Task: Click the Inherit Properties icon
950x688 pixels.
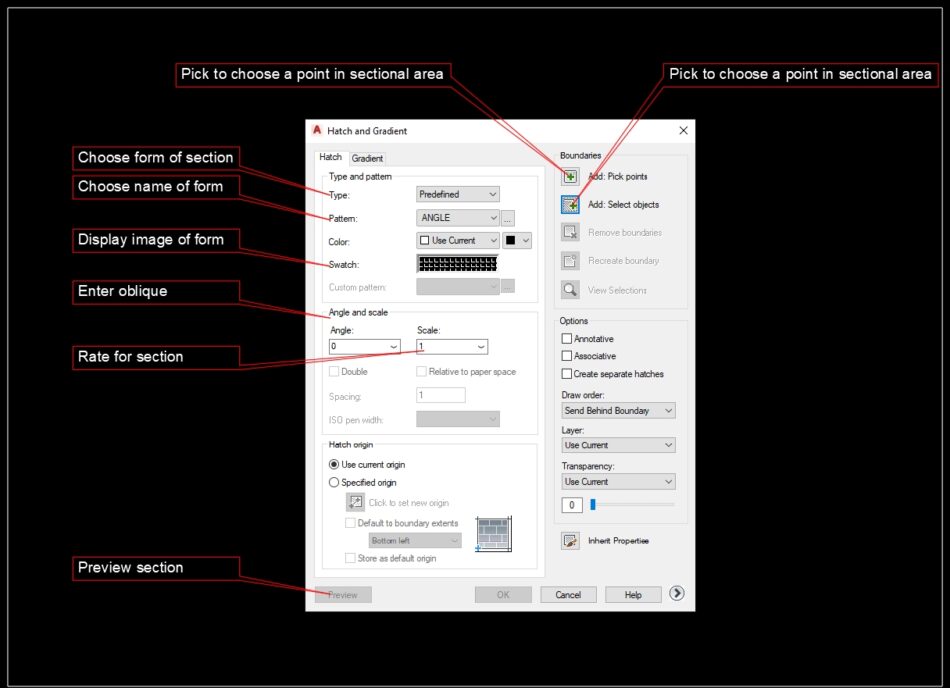Action: [568, 540]
